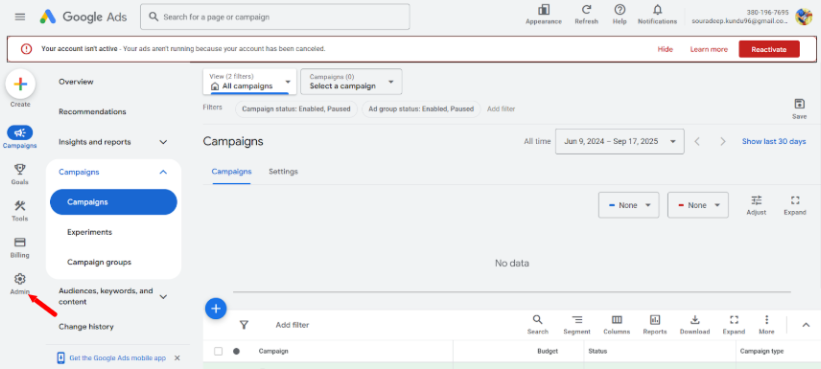Switch to the Settings tab

283,172
